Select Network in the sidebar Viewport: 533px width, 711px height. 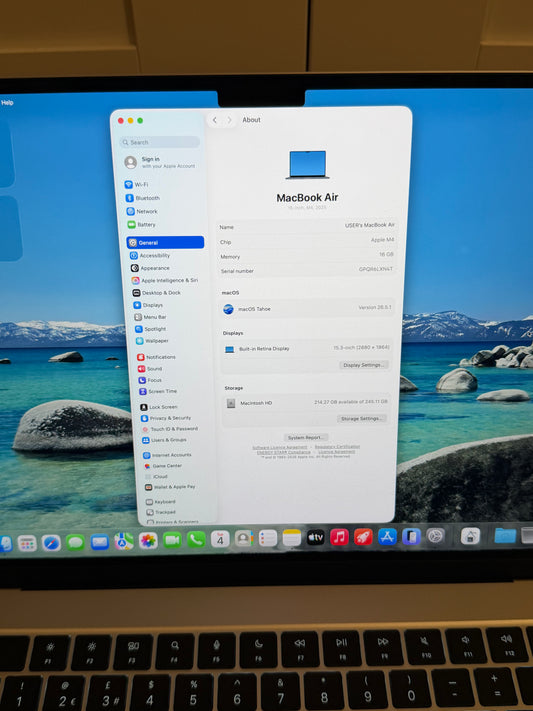tap(142, 211)
